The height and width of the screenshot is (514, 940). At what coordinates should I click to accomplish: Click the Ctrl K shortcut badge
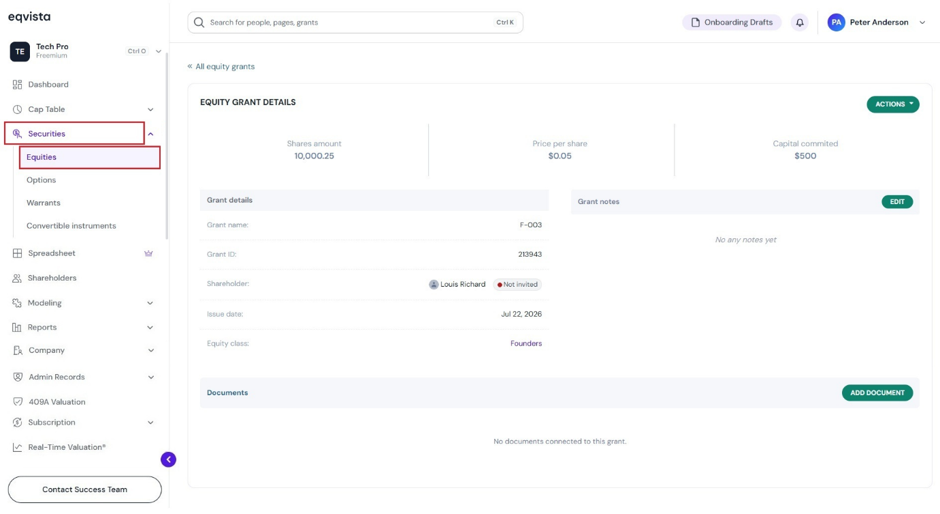tap(505, 22)
